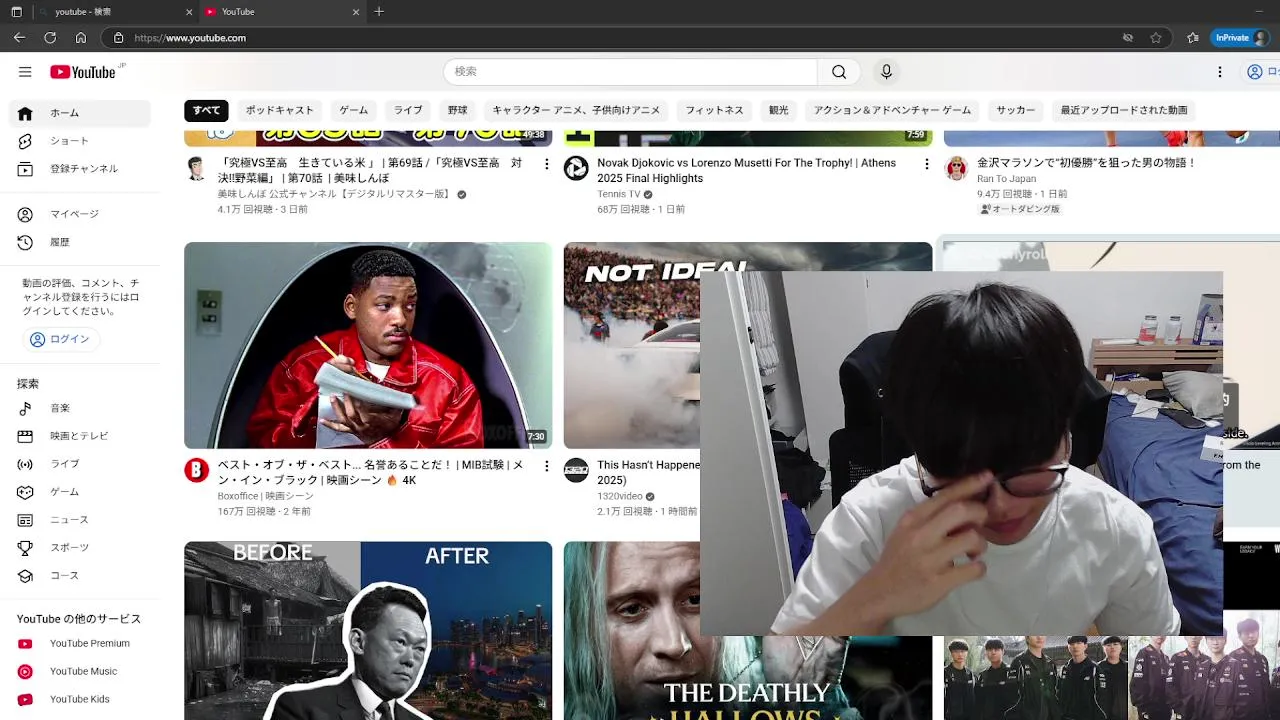Screen dimensions: 1280x720
Task: Open the YouTube hamburger guide menu
Action: pyautogui.click(x=25, y=72)
